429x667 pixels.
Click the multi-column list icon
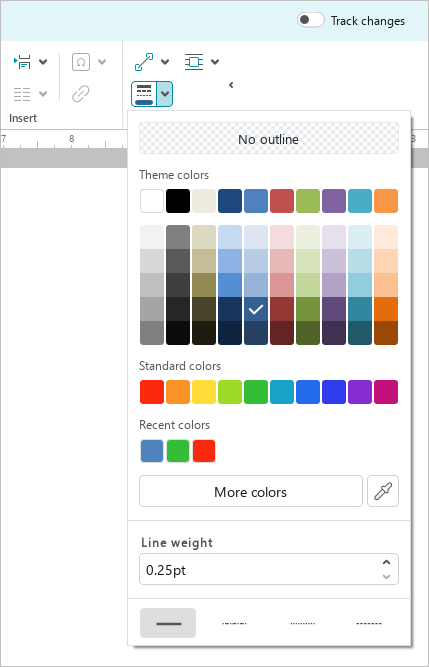[22, 94]
